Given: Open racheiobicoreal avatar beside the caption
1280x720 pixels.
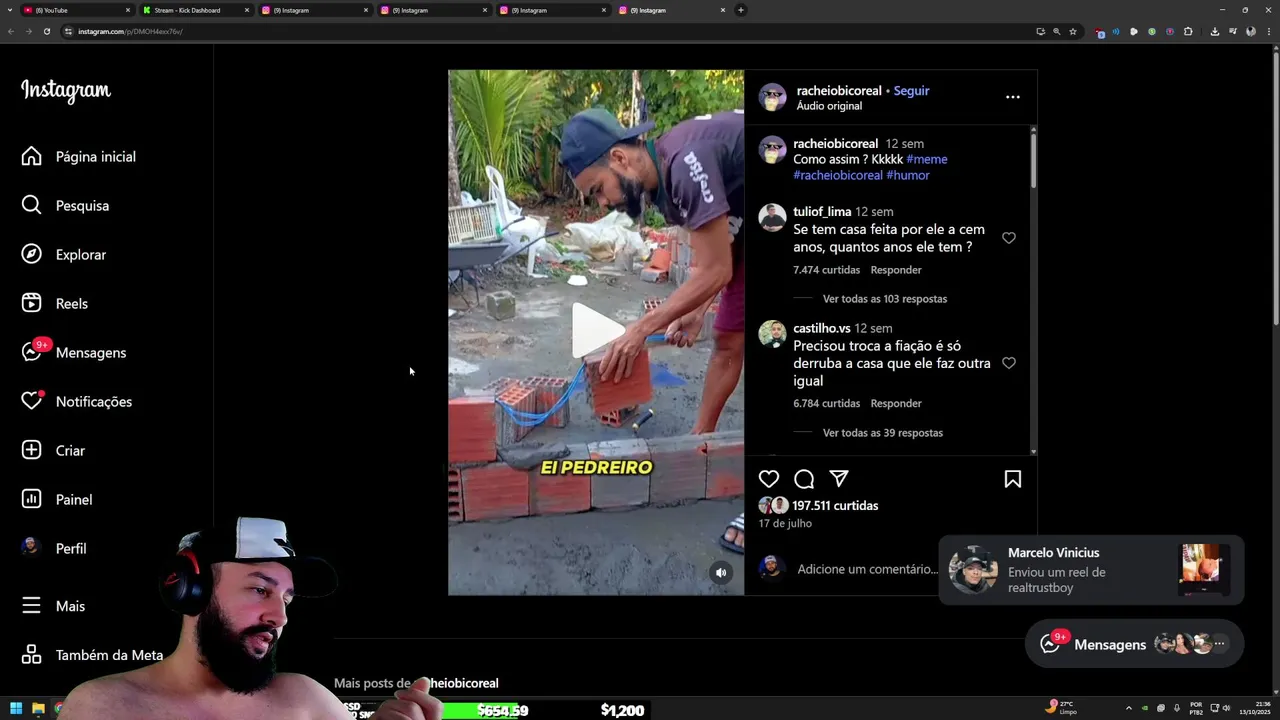Looking at the screenshot, I should 772,150.
